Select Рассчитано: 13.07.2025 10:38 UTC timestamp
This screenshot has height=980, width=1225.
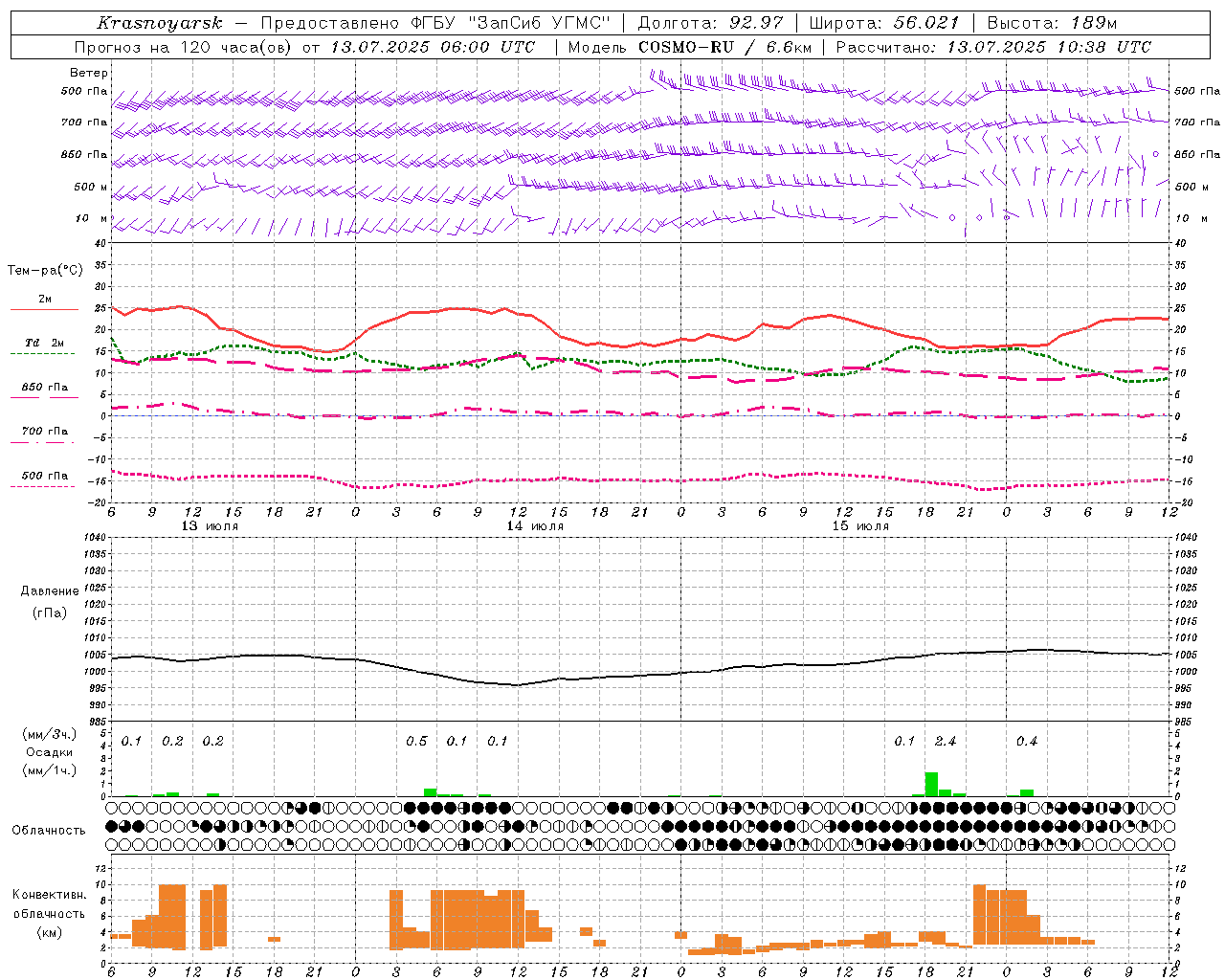tap(993, 47)
